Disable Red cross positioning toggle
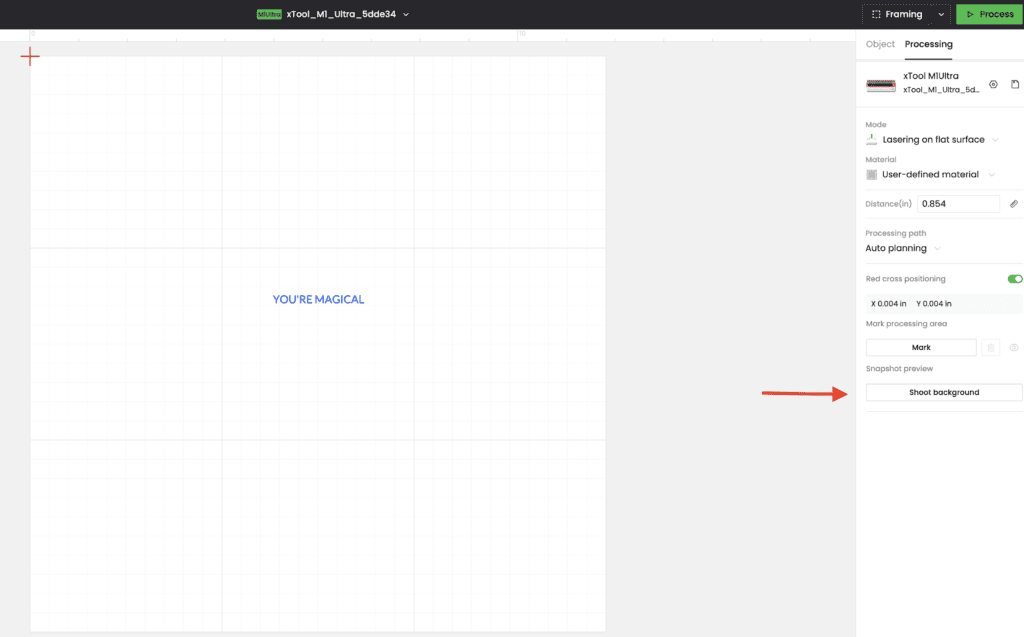 (x=1015, y=279)
